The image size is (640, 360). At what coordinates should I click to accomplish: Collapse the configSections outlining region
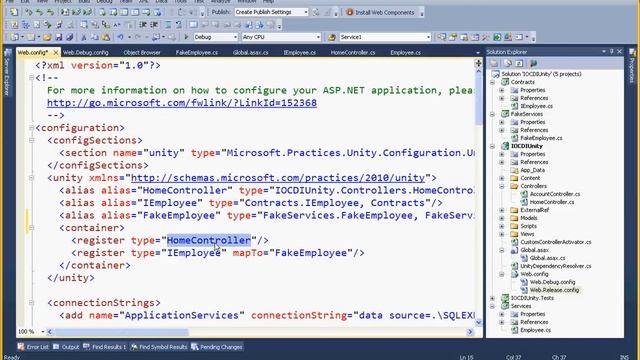tap(31, 140)
